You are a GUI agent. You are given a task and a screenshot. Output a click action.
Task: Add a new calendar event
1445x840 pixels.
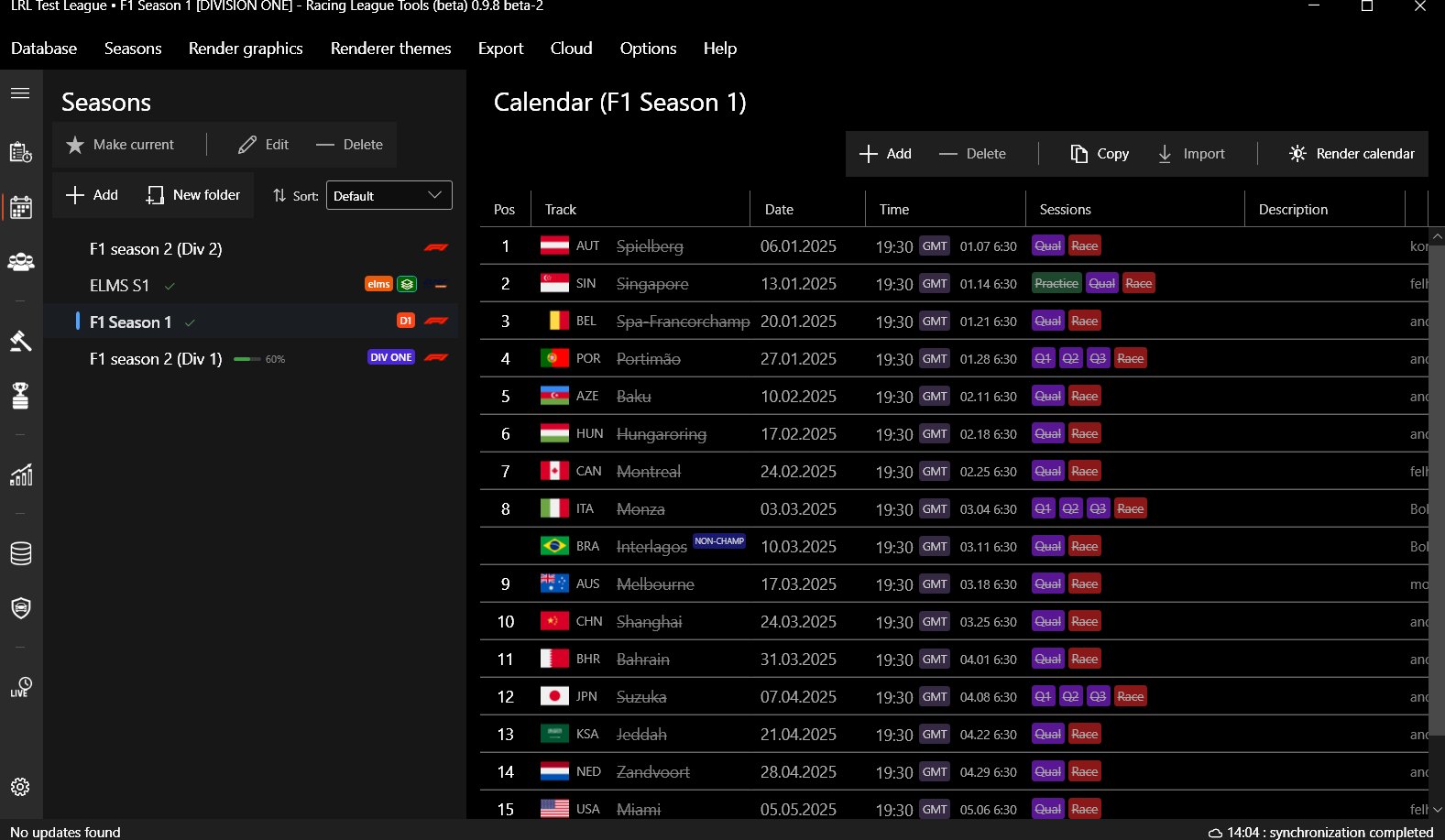pyautogui.click(x=885, y=154)
